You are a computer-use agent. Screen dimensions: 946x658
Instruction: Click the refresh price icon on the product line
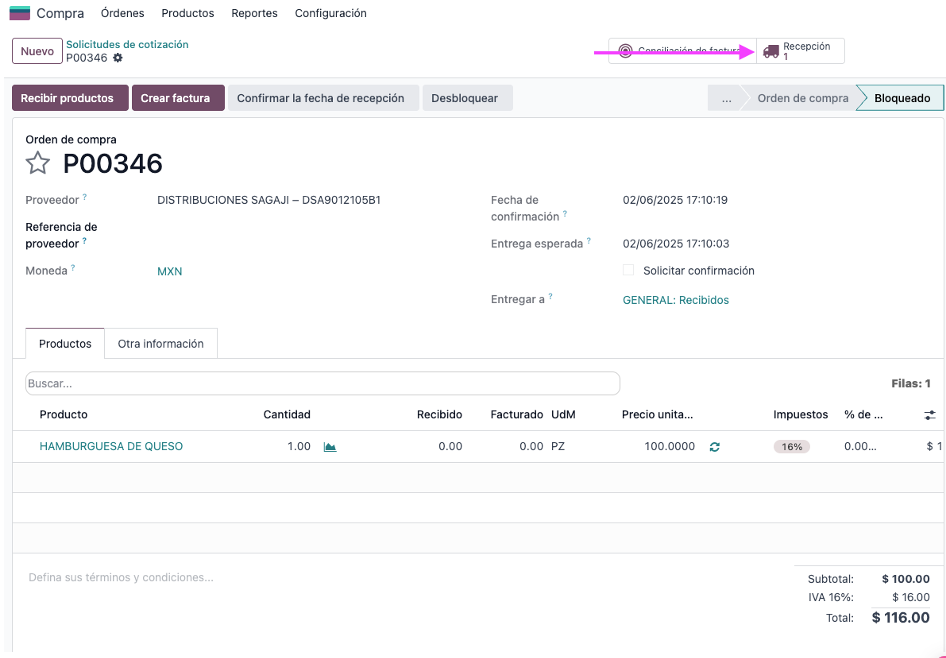pyautogui.click(x=715, y=447)
